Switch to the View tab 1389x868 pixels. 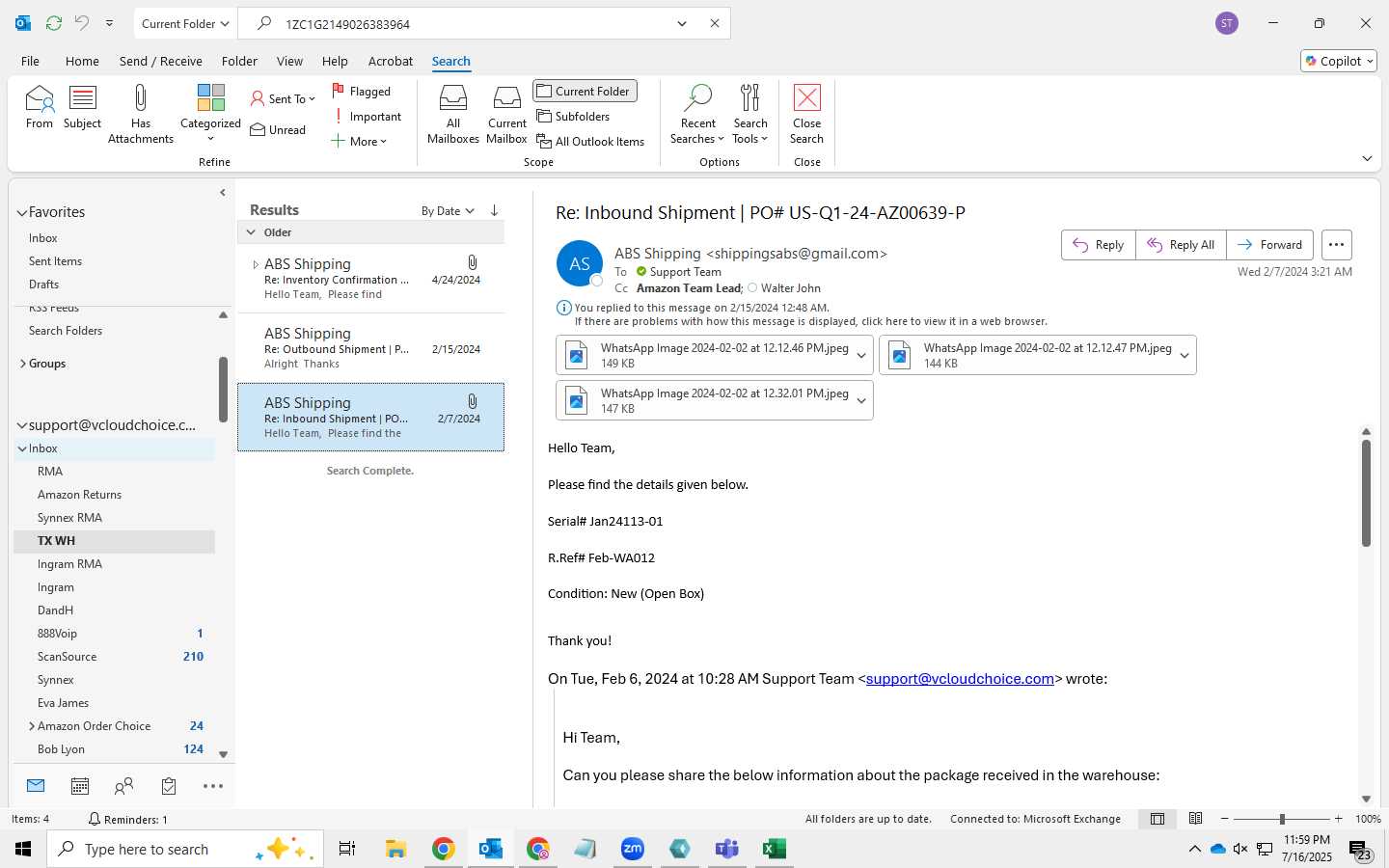tap(289, 61)
